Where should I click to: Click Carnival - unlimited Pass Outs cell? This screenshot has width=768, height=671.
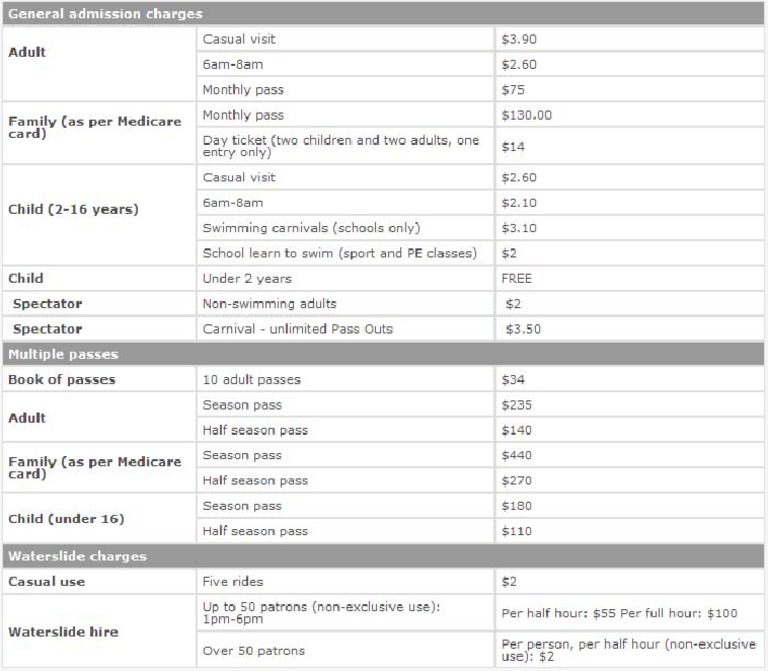(298, 329)
